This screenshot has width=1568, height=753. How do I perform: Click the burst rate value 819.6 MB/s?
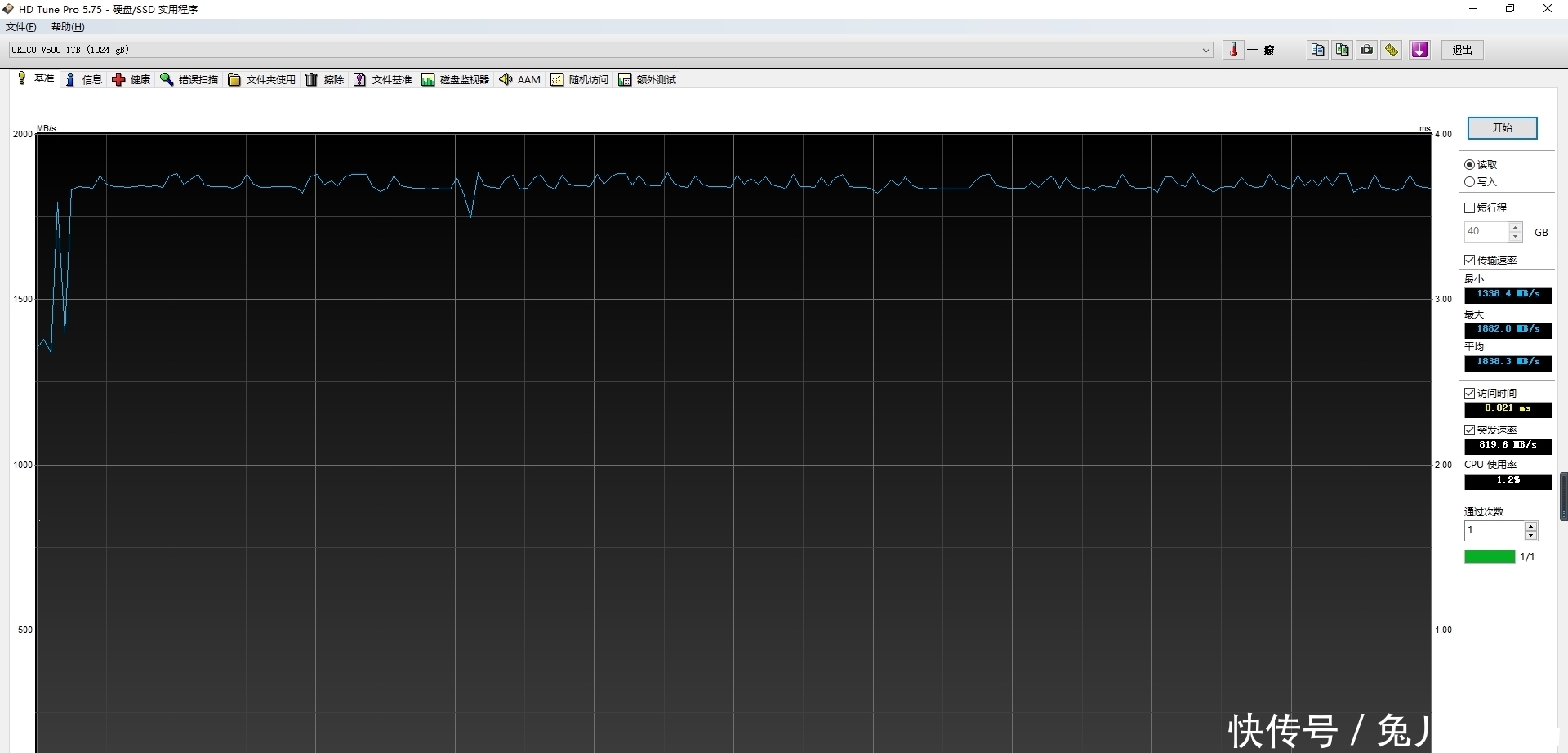[x=1508, y=446]
